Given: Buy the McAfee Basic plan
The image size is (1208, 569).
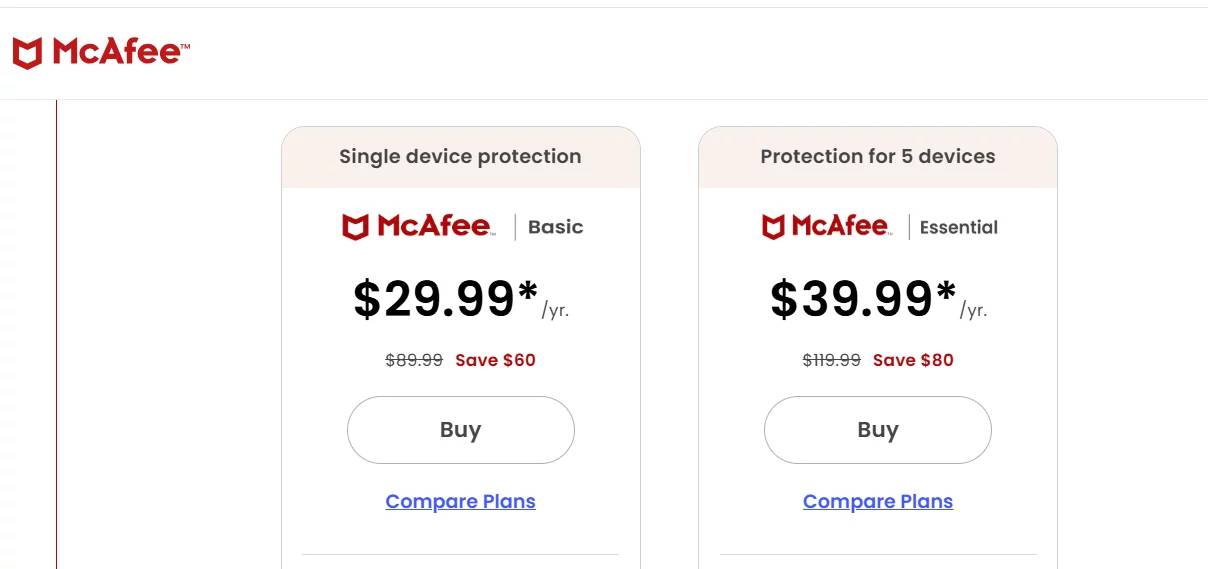Looking at the screenshot, I should click(x=460, y=430).
